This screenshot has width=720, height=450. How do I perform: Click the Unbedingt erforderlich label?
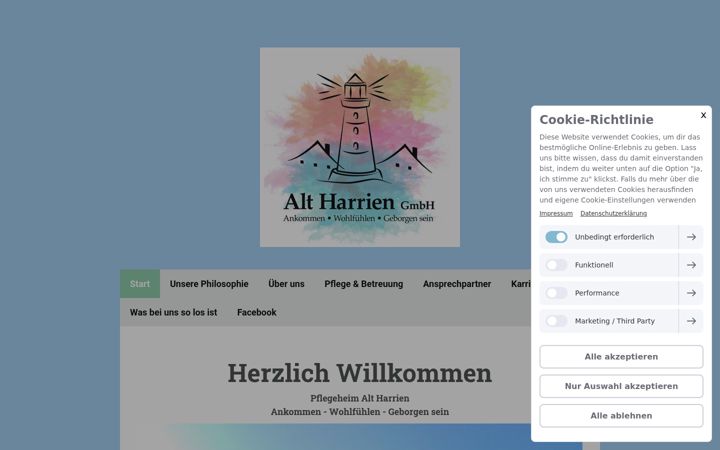(x=614, y=237)
